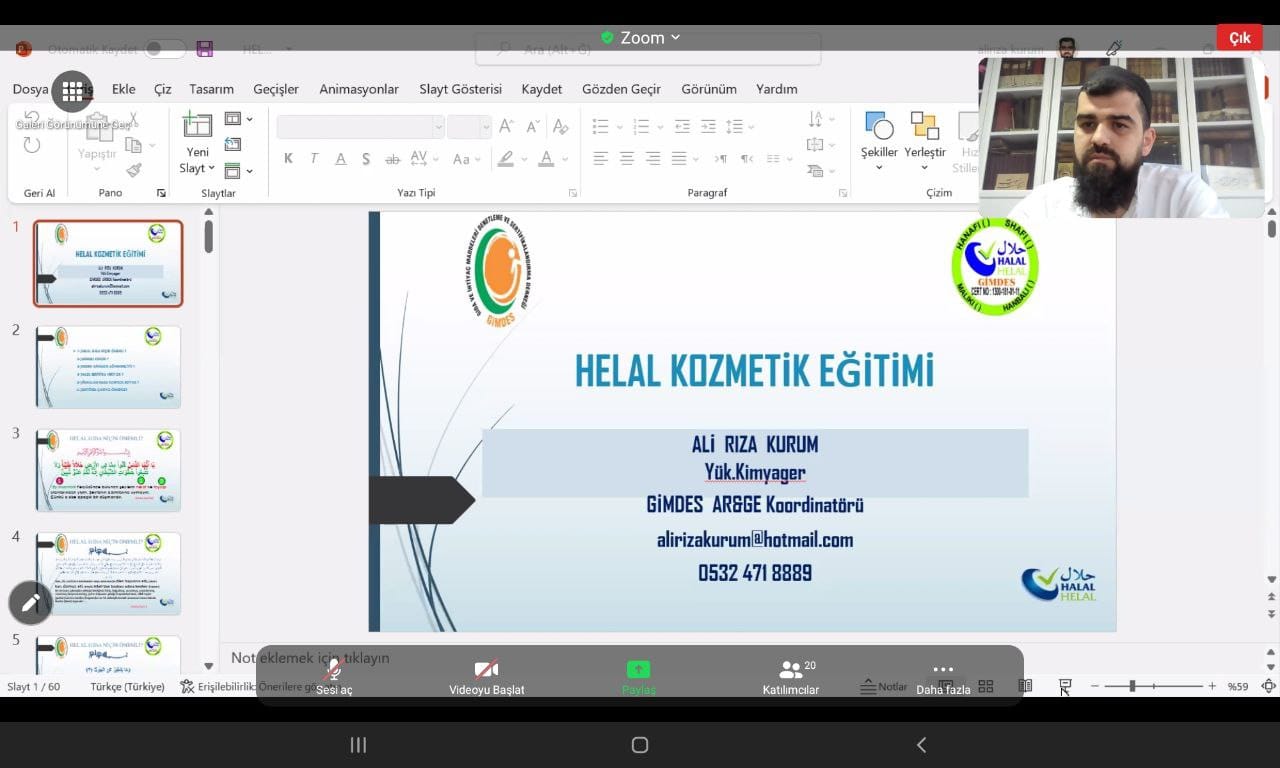1280x768 pixels.
Task: Click the font color A swatch
Action: coord(546,158)
